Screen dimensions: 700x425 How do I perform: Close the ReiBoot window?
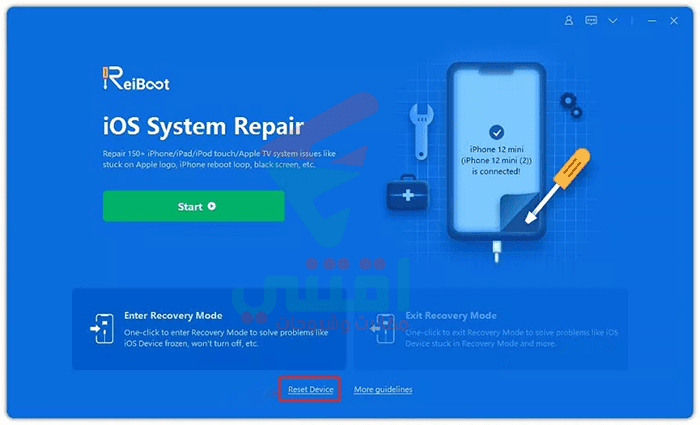674,21
